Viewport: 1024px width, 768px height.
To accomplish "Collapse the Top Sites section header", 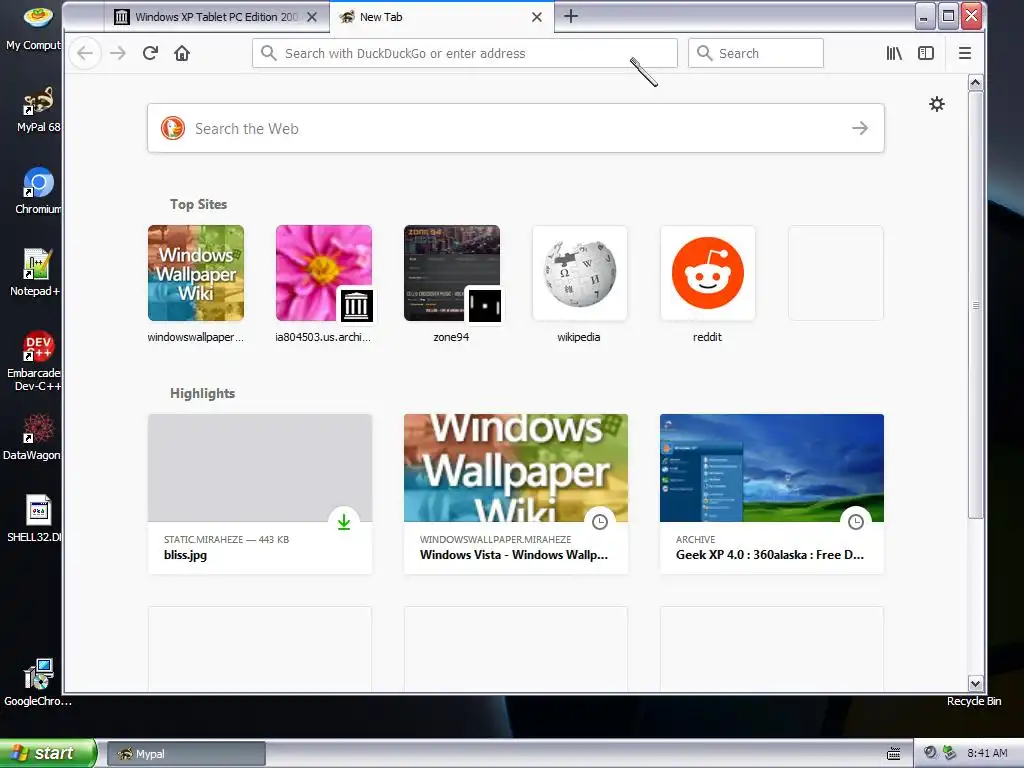I will pyautogui.click(x=199, y=204).
